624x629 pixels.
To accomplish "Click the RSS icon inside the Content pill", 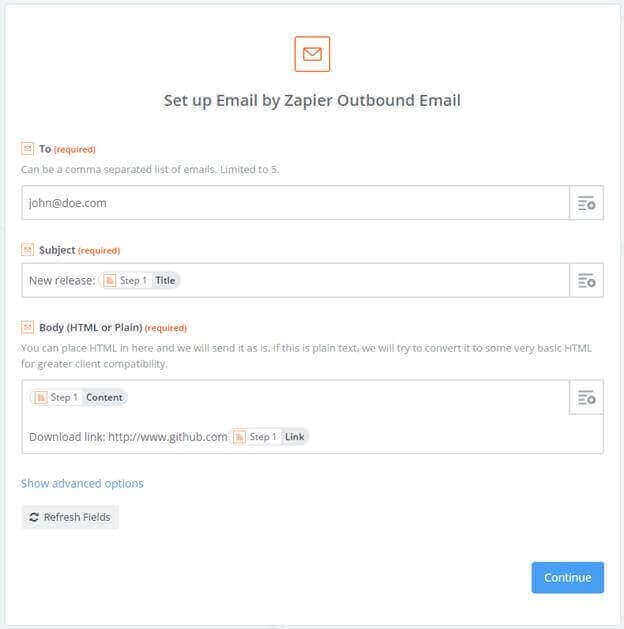I will 41,398.
